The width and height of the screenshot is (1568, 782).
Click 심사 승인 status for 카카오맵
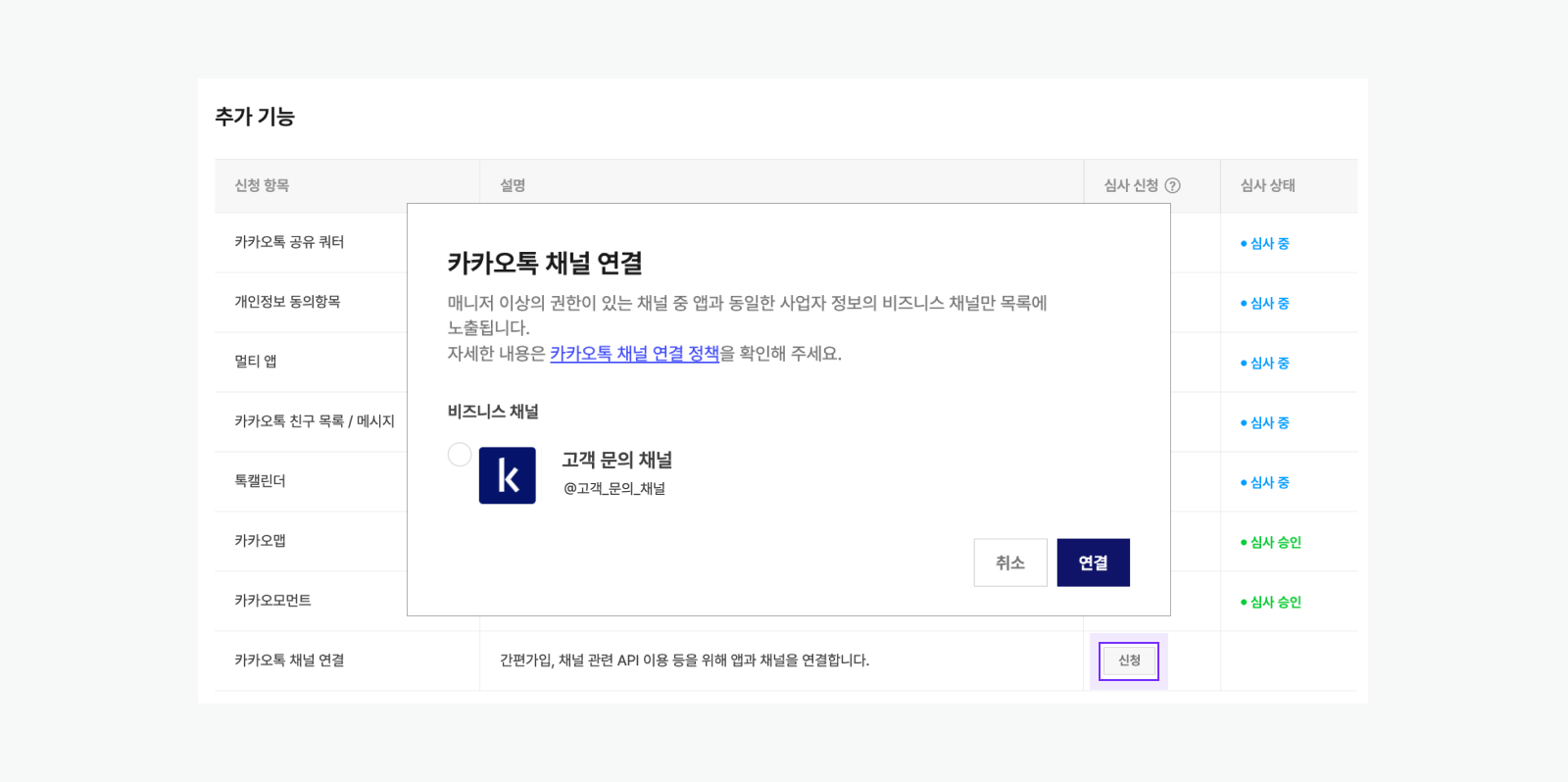click(x=1274, y=542)
